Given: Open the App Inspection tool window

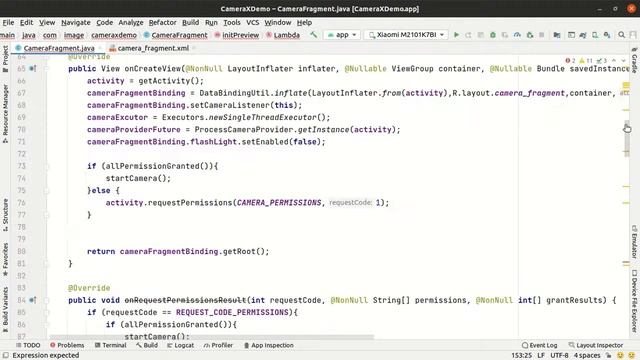Looking at the screenshot, I should click(269, 345).
